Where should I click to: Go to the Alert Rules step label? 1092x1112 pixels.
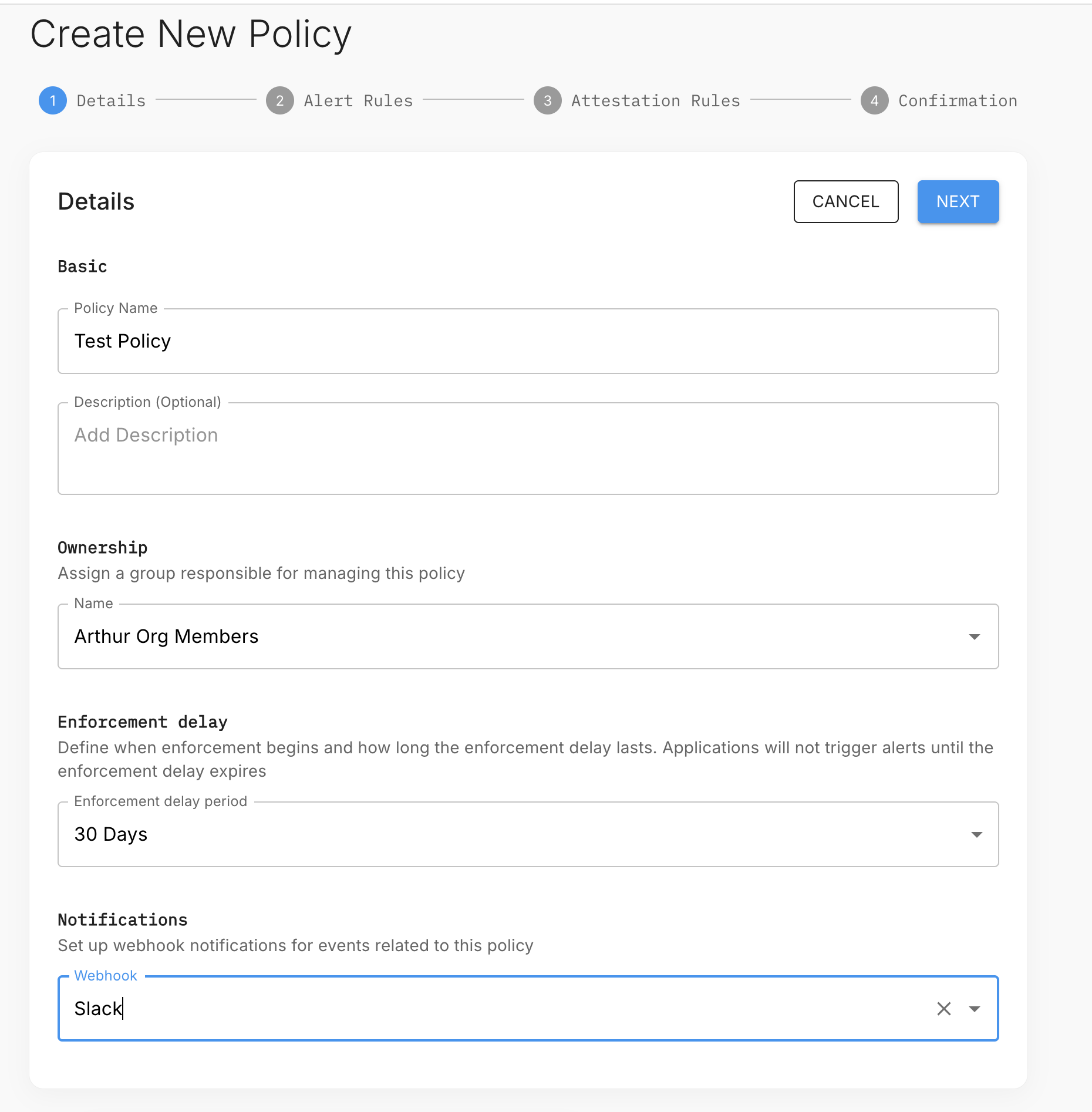click(x=359, y=100)
